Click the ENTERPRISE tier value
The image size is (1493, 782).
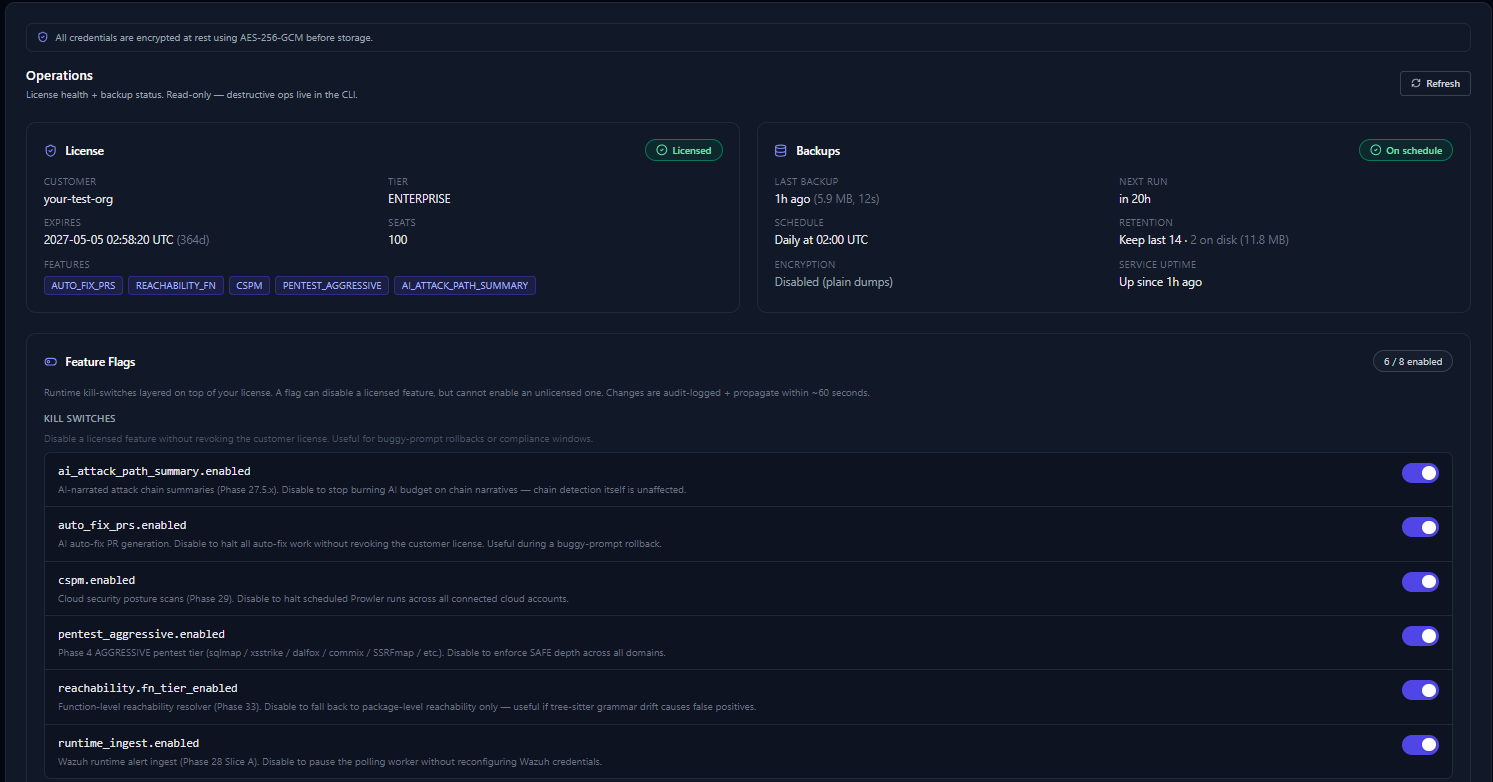point(419,199)
